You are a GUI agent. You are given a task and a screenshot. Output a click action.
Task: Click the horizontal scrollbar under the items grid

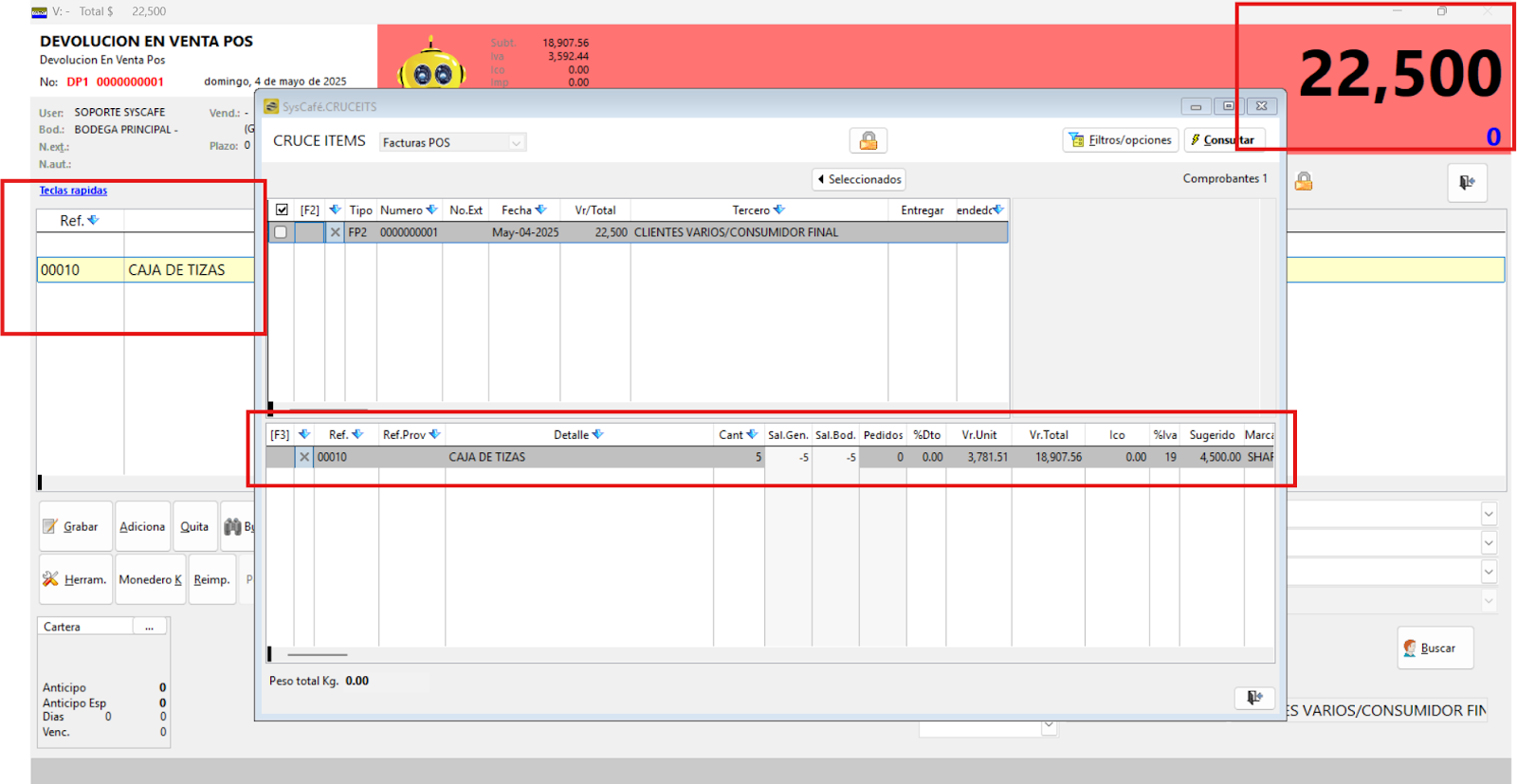pos(318,654)
